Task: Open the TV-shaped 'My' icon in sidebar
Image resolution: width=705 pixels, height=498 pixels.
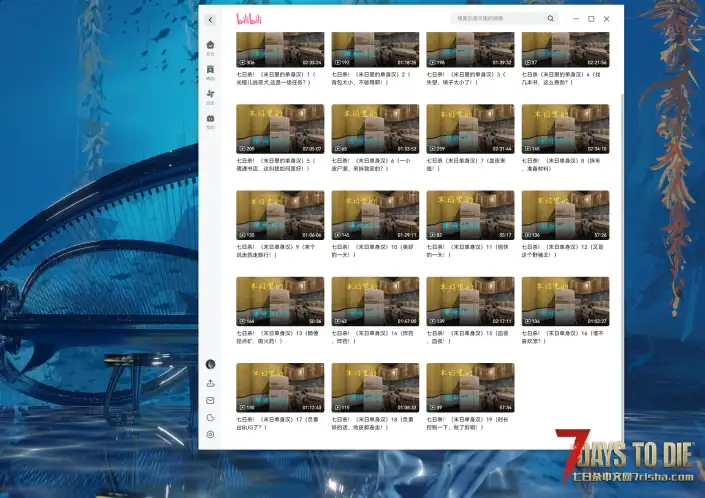Action: pyautogui.click(x=210, y=121)
